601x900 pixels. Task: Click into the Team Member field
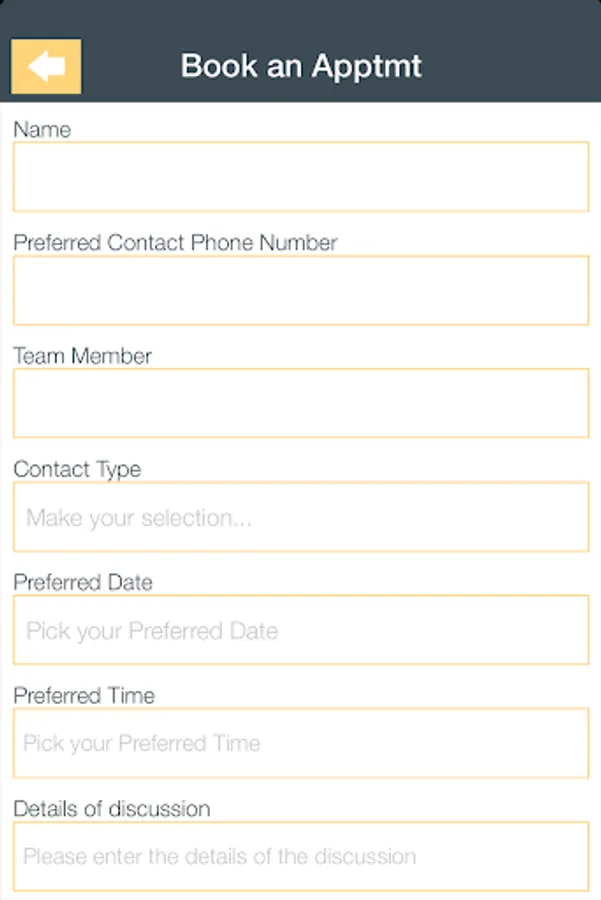(301, 404)
